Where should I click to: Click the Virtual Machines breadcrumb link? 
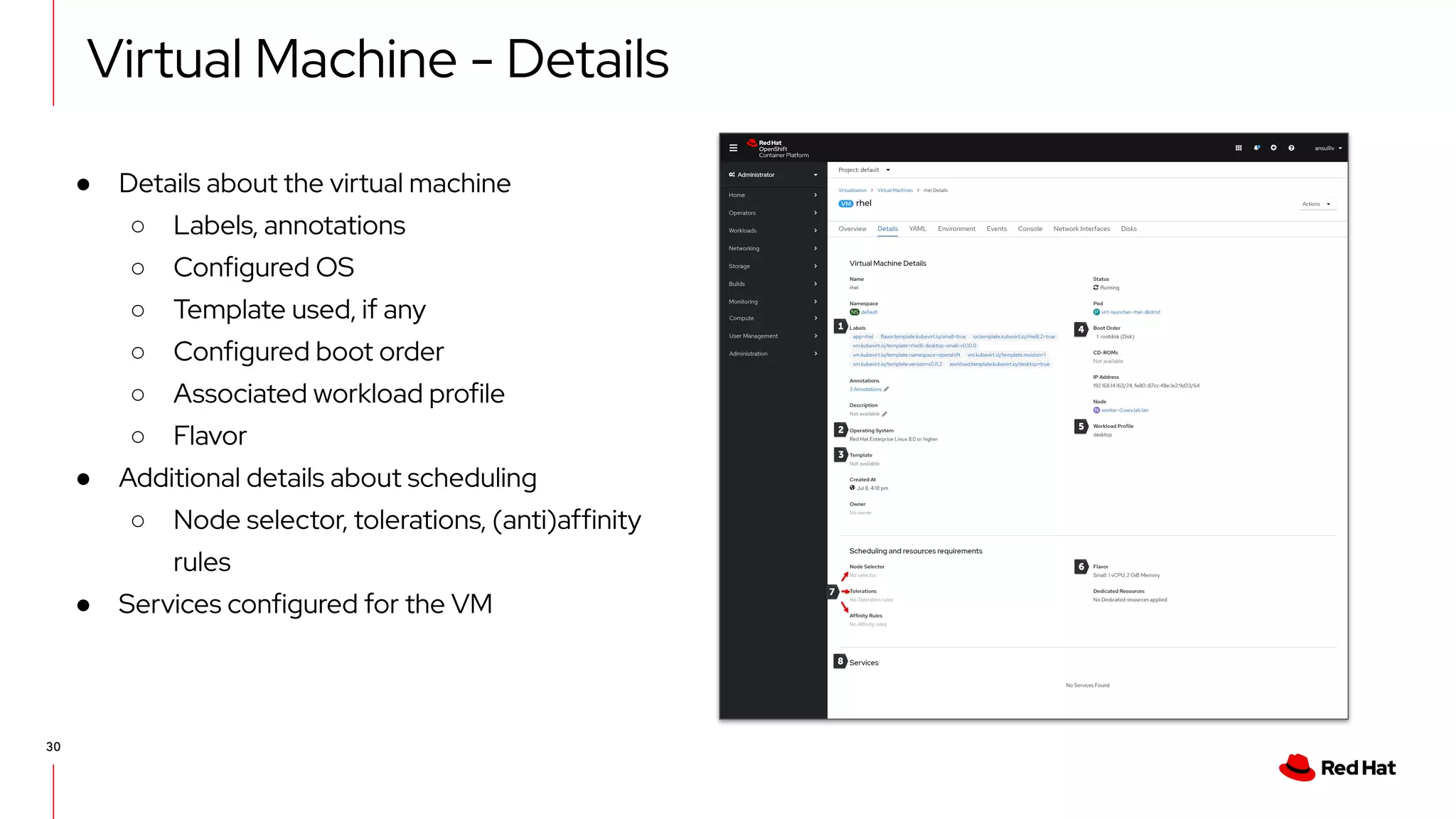coord(894,191)
